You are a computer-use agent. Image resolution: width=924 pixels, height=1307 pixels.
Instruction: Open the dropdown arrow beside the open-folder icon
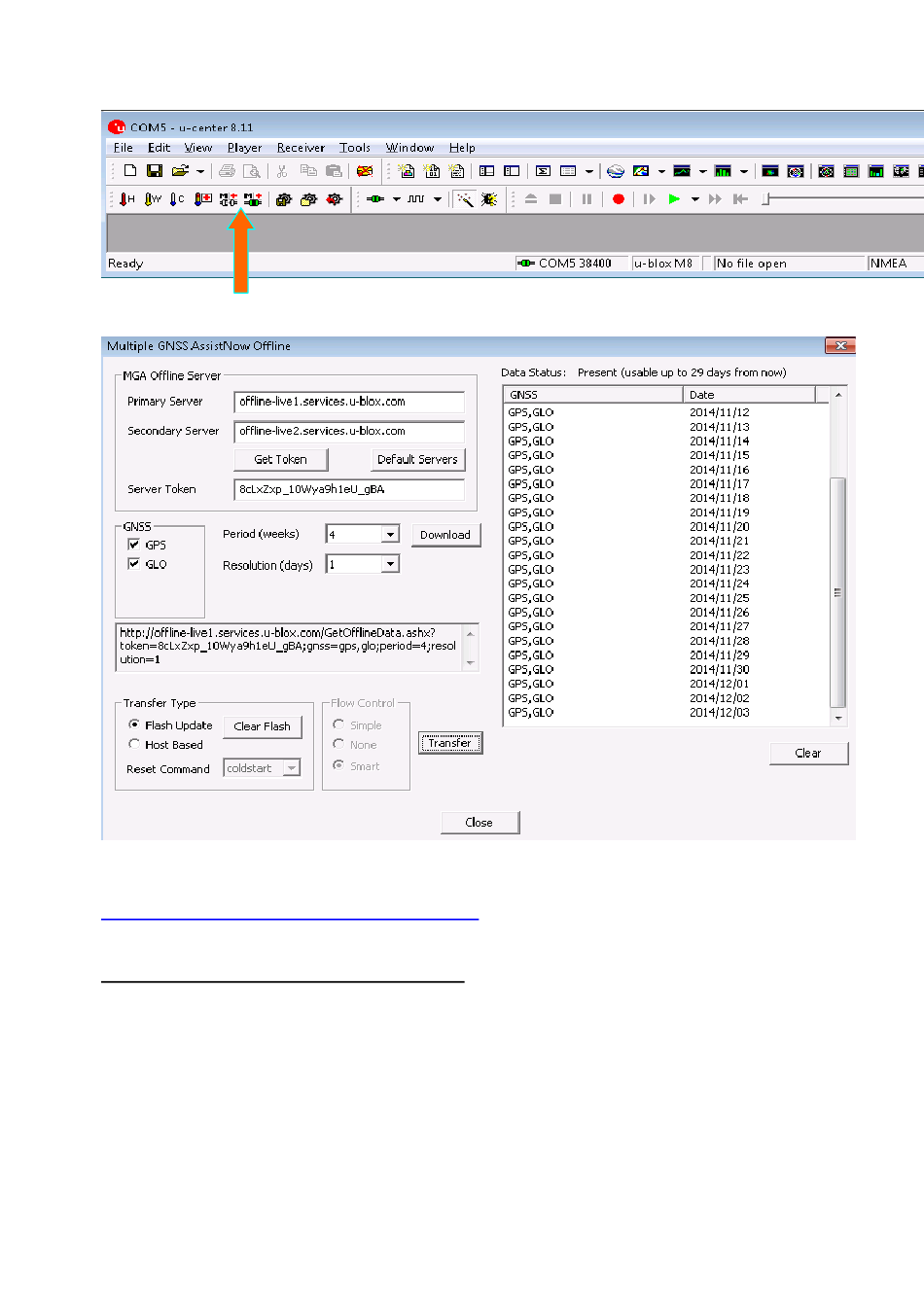200,171
